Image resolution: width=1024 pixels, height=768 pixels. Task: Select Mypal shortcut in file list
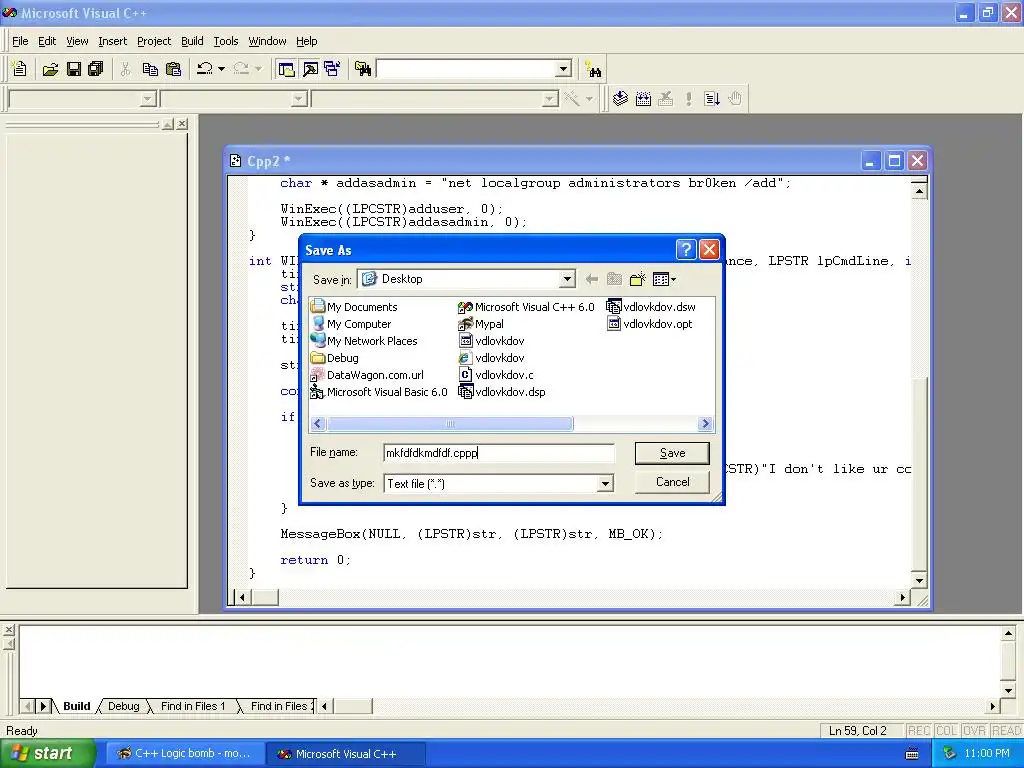pos(481,324)
